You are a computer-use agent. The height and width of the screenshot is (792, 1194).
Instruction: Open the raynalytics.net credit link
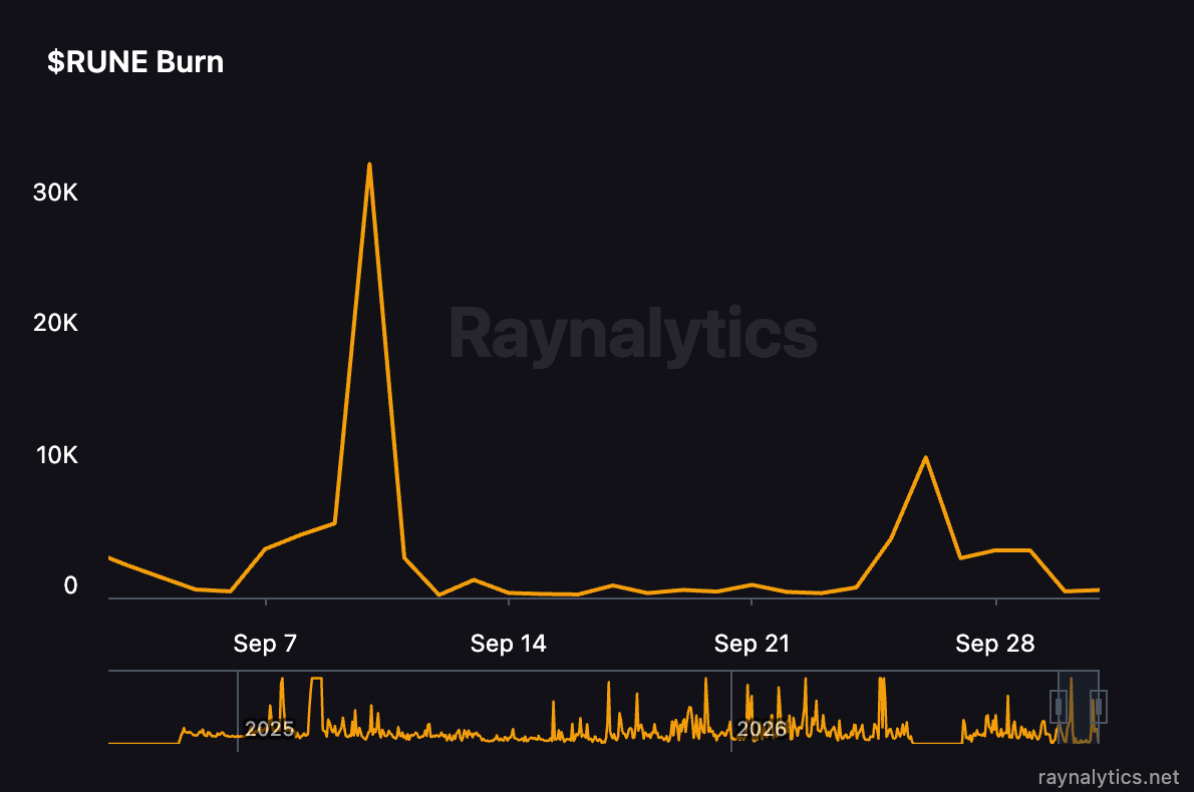tap(1108, 777)
